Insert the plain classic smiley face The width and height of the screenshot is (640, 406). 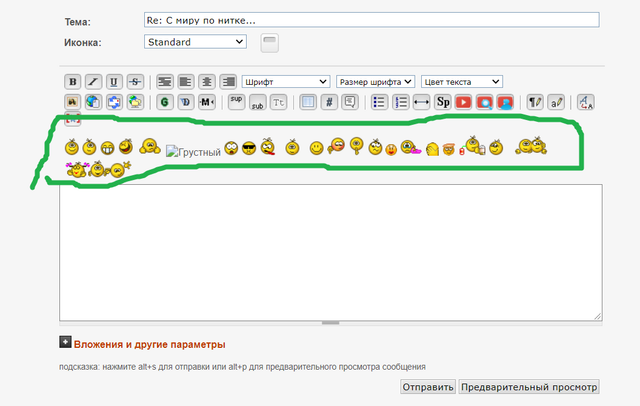316,148
